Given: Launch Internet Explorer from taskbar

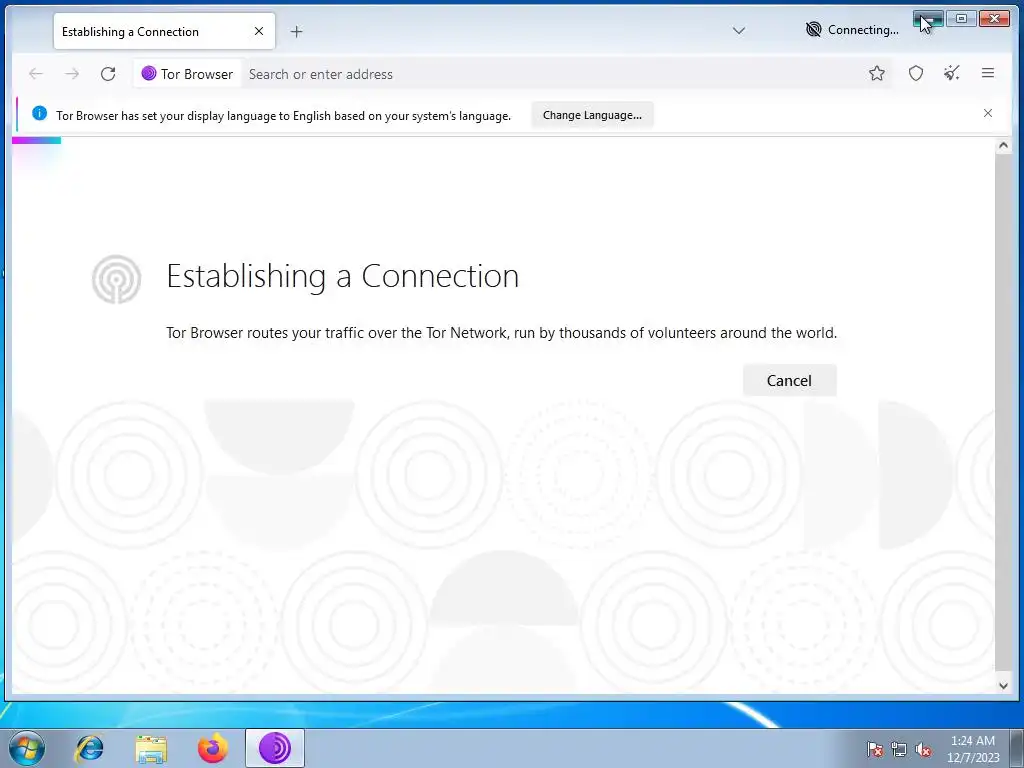Looking at the screenshot, I should (x=89, y=748).
